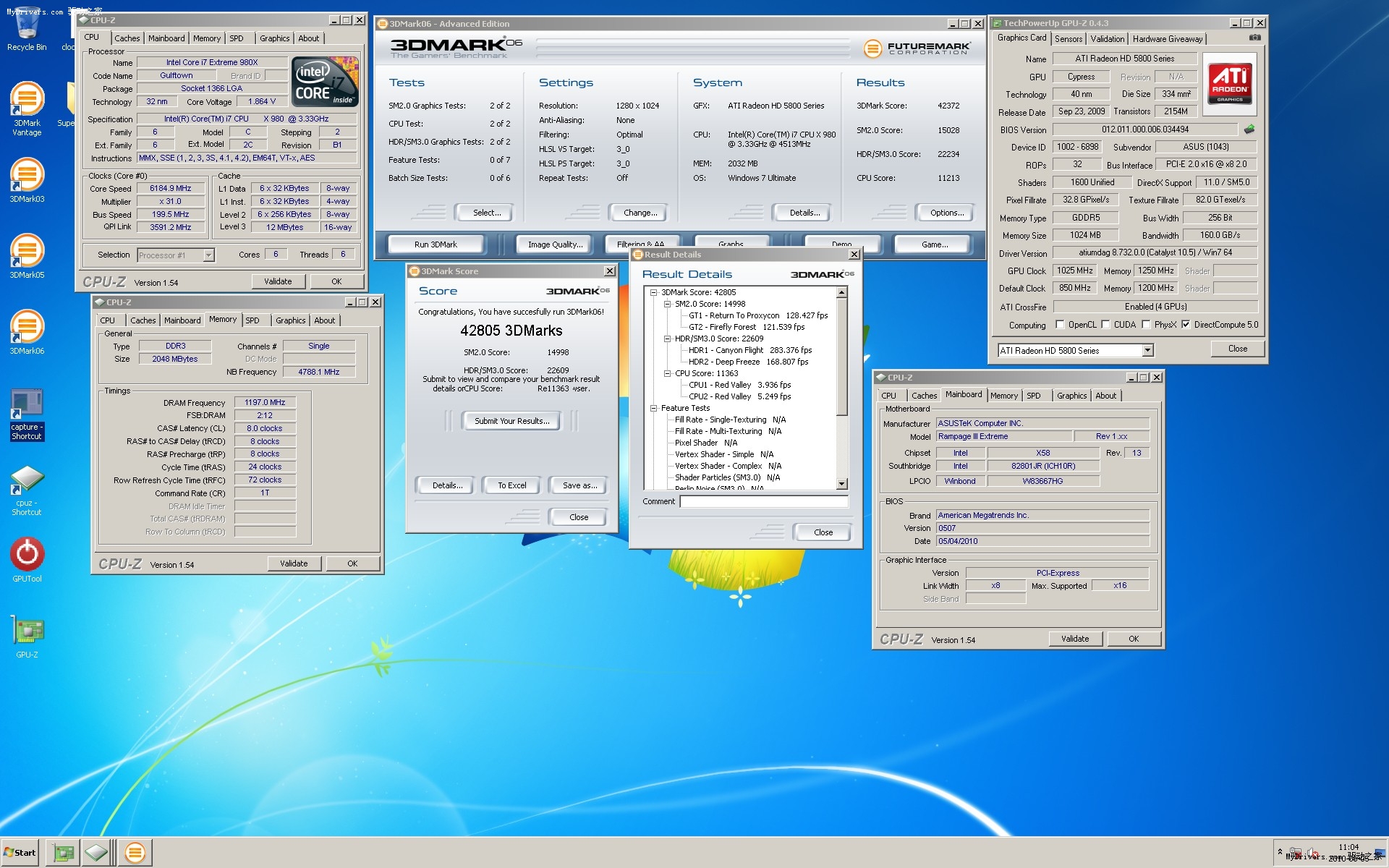Image resolution: width=1389 pixels, height=868 pixels.
Task: Collapse the CPU Score tree node
Action: pyautogui.click(x=667, y=373)
